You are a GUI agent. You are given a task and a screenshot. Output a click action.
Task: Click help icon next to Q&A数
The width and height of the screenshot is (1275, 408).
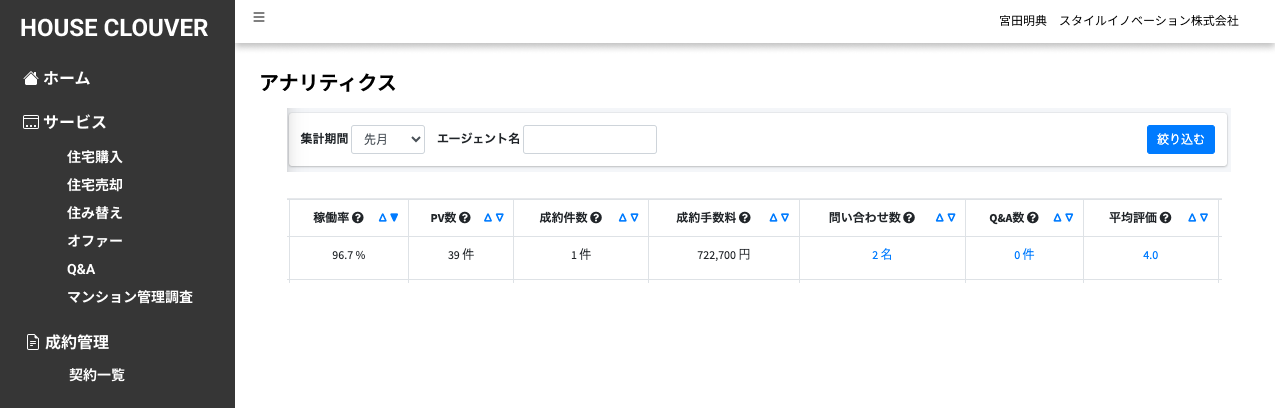click(x=1032, y=218)
